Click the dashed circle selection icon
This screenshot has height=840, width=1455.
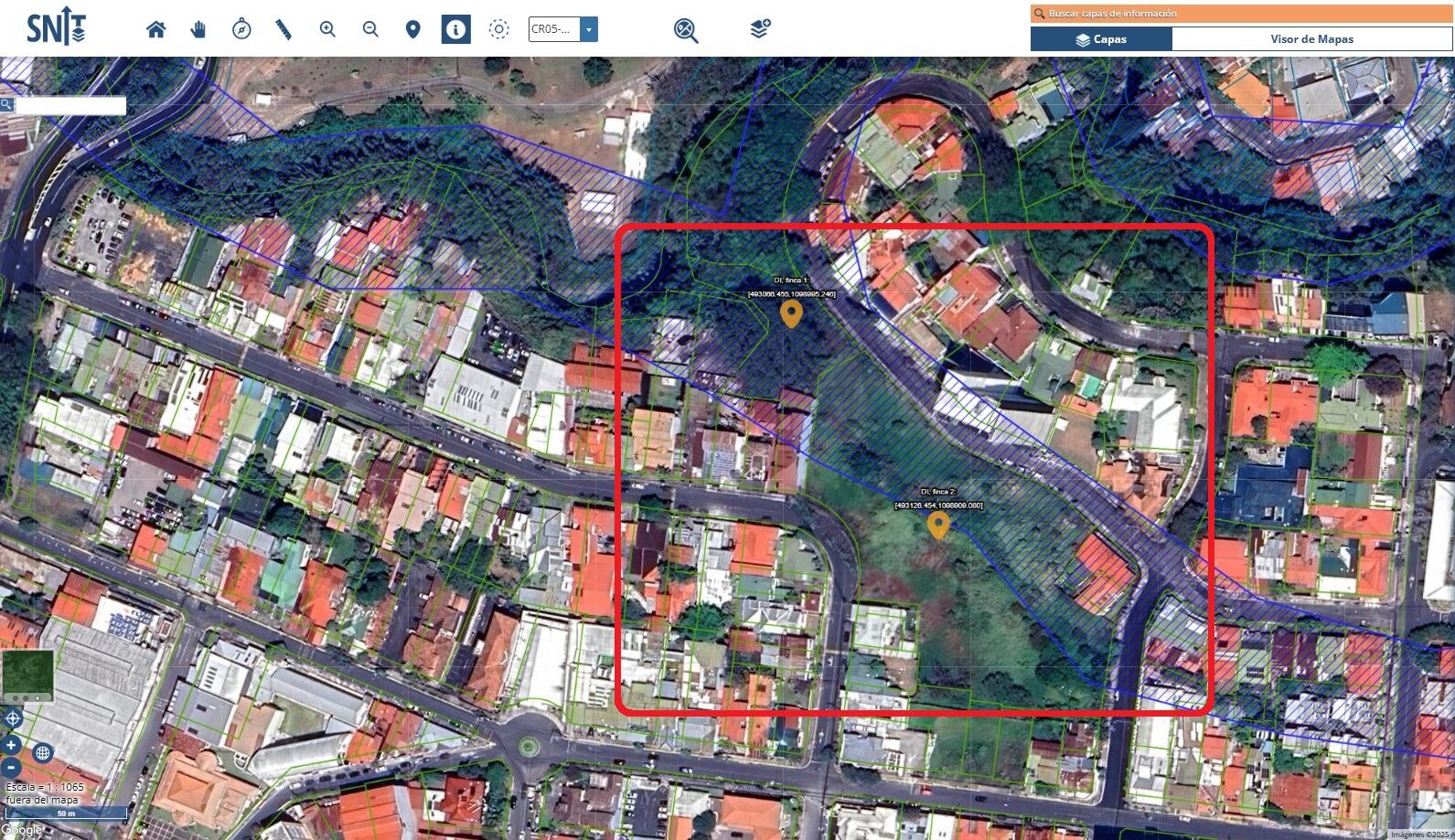tap(498, 29)
